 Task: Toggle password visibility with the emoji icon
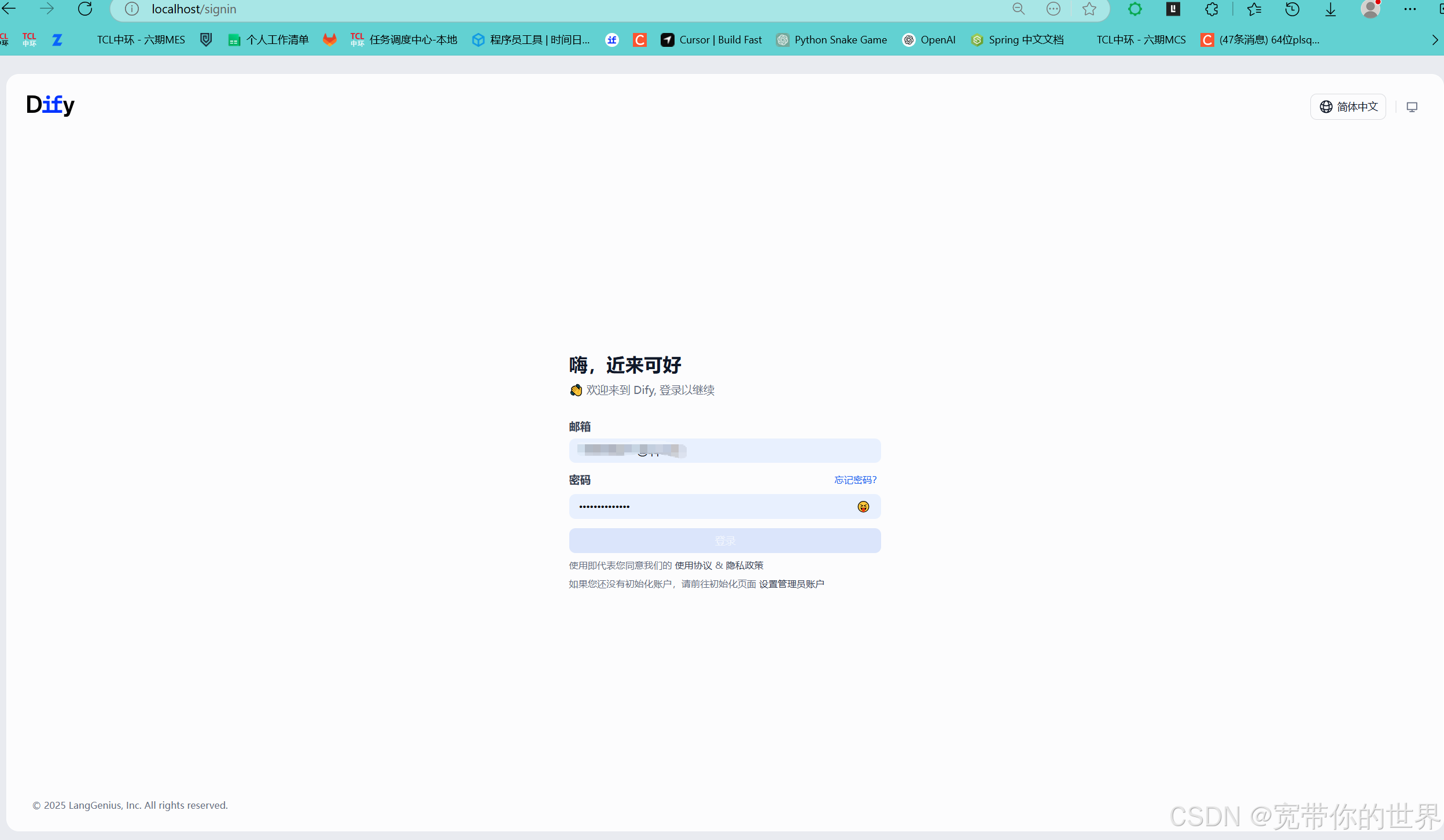(863, 507)
